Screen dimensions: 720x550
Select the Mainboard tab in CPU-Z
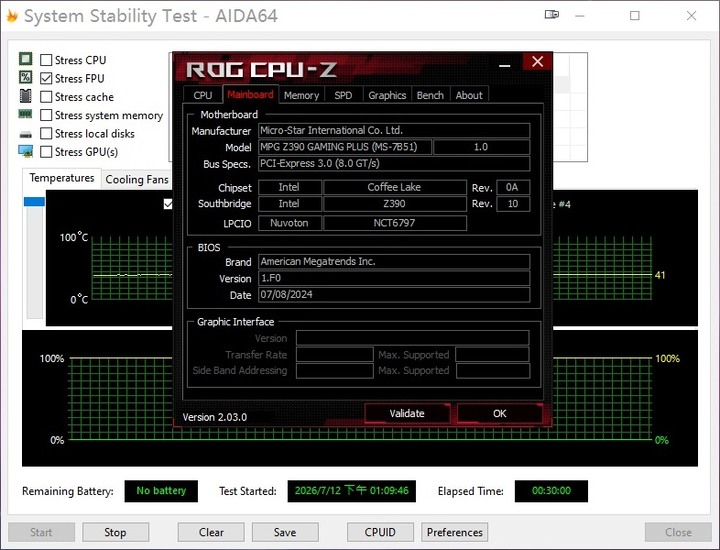click(x=250, y=94)
